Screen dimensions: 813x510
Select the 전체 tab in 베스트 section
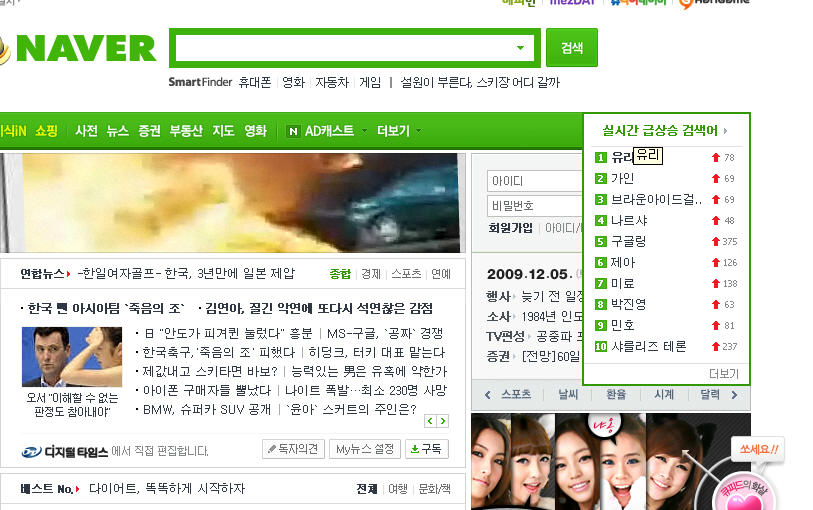(x=367, y=489)
